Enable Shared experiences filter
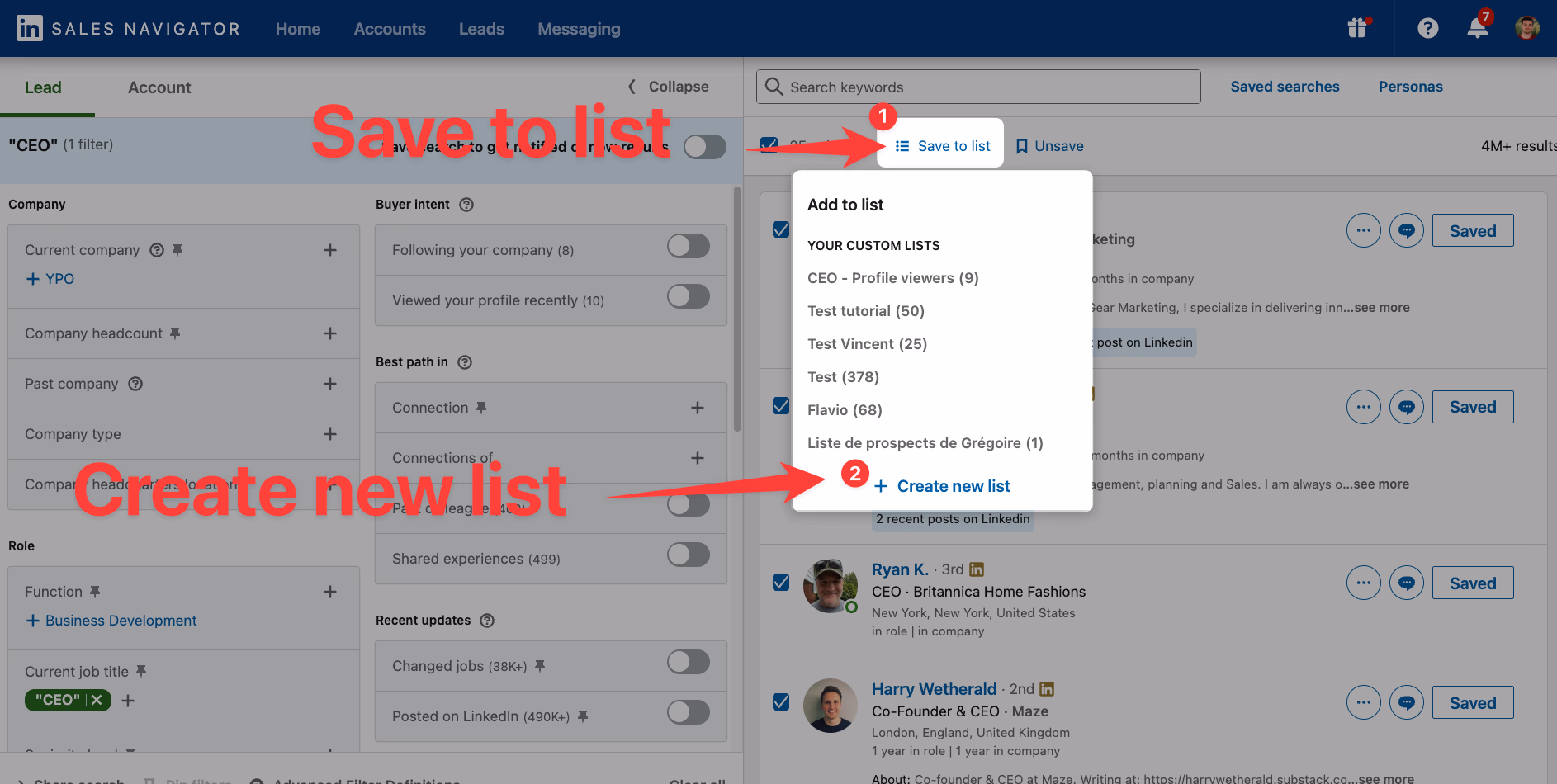Viewport: 1557px width, 784px height. [x=689, y=555]
